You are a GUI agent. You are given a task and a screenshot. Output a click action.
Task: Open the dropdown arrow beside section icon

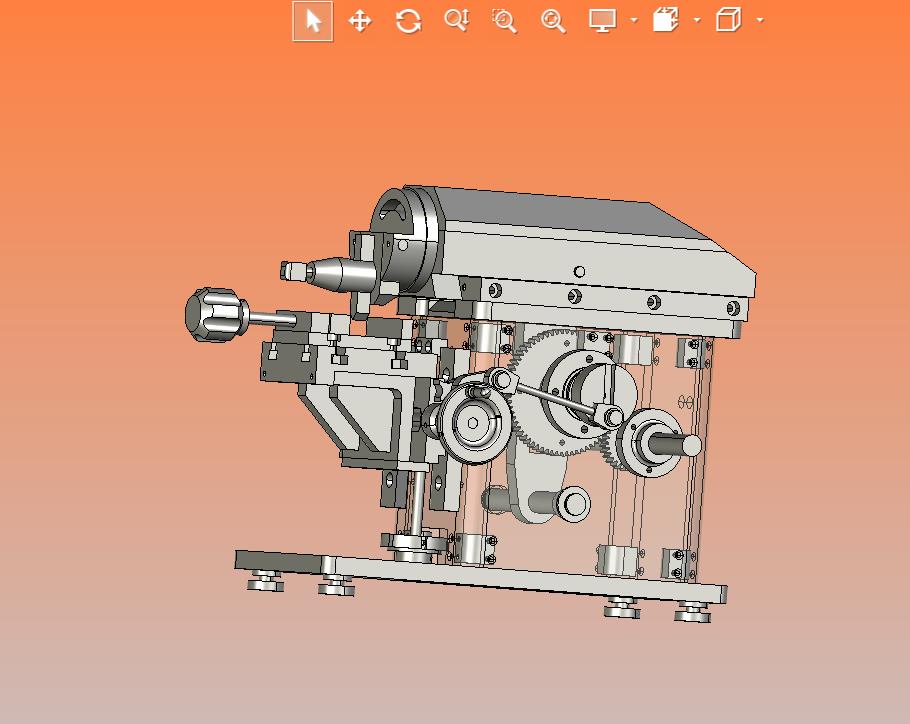click(x=697, y=20)
